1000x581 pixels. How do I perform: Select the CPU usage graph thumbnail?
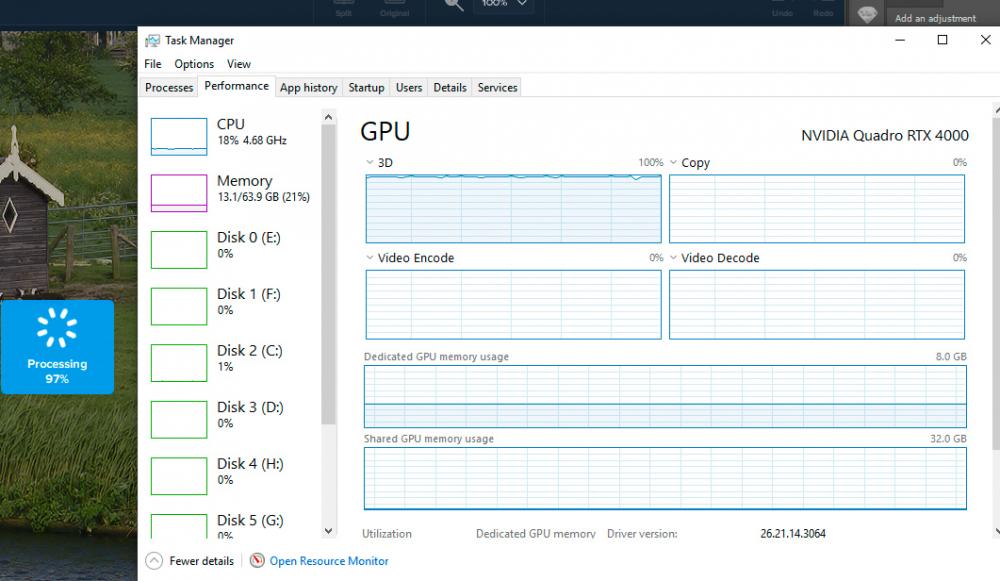click(179, 136)
